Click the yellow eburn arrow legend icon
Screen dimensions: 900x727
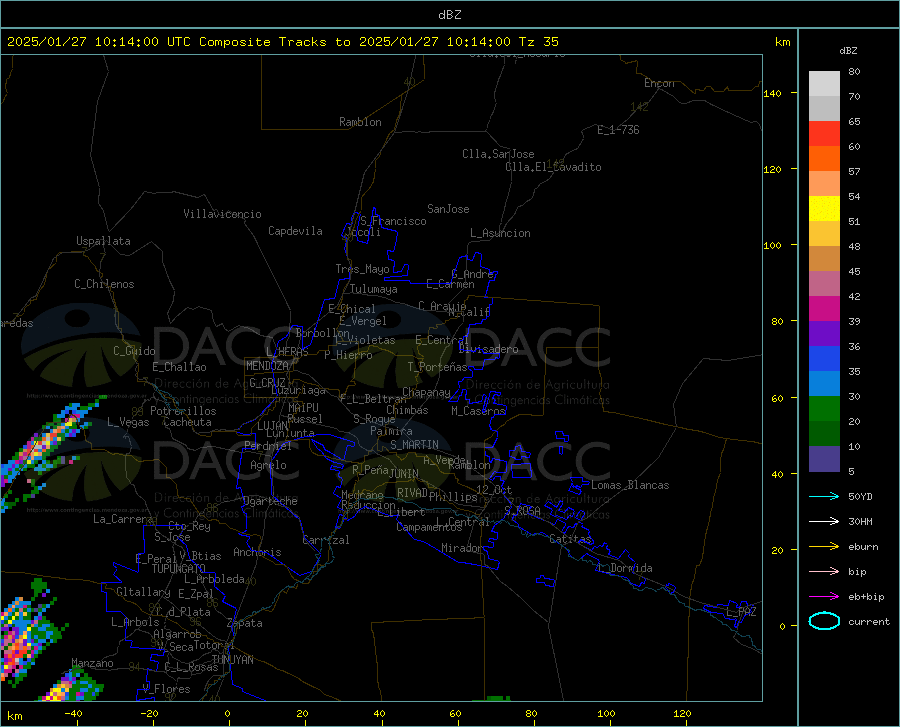coord(824,547)
